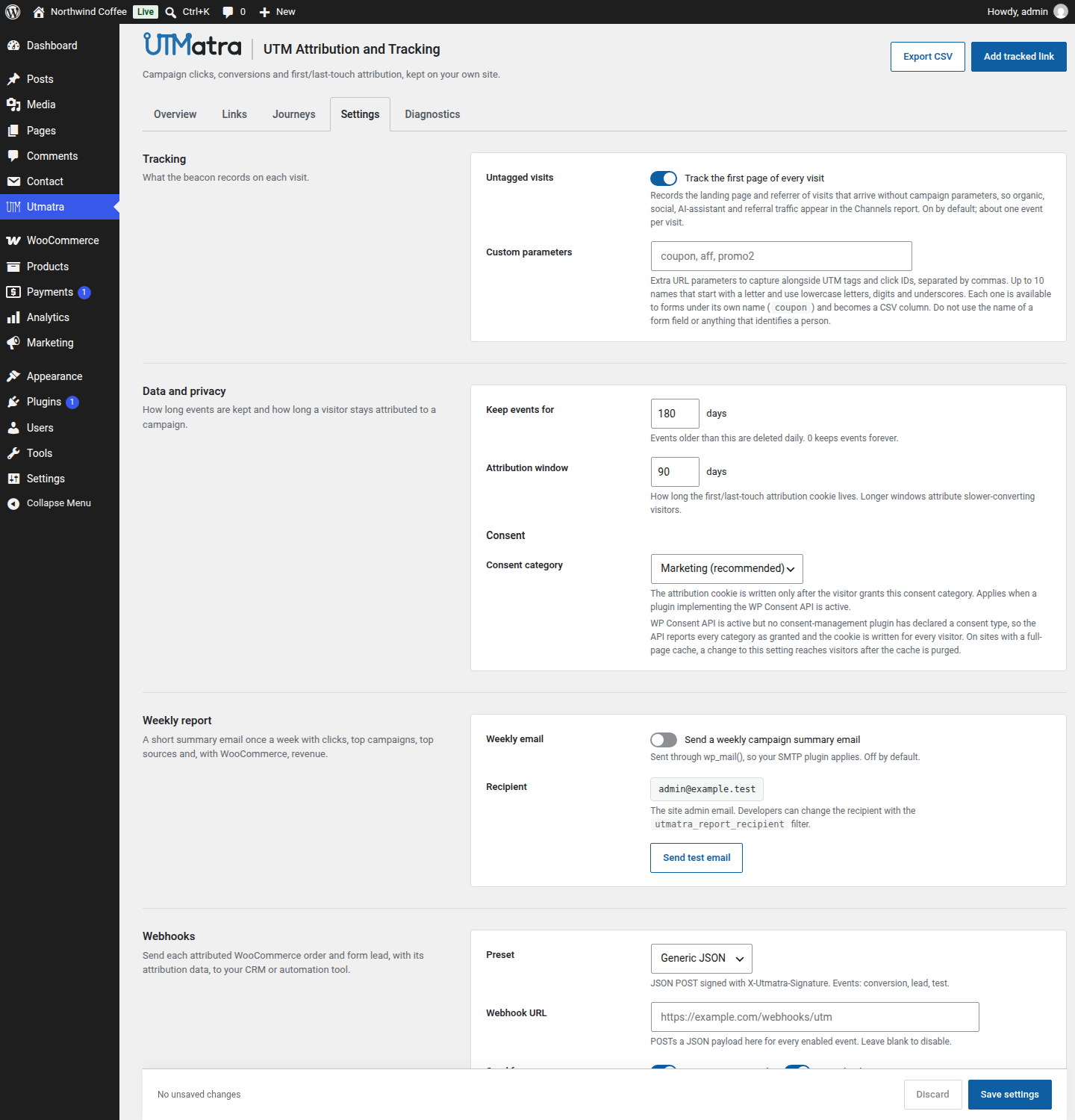Click the Marketing megaphone icon
1075x1120 pixels.
point(13,343)
